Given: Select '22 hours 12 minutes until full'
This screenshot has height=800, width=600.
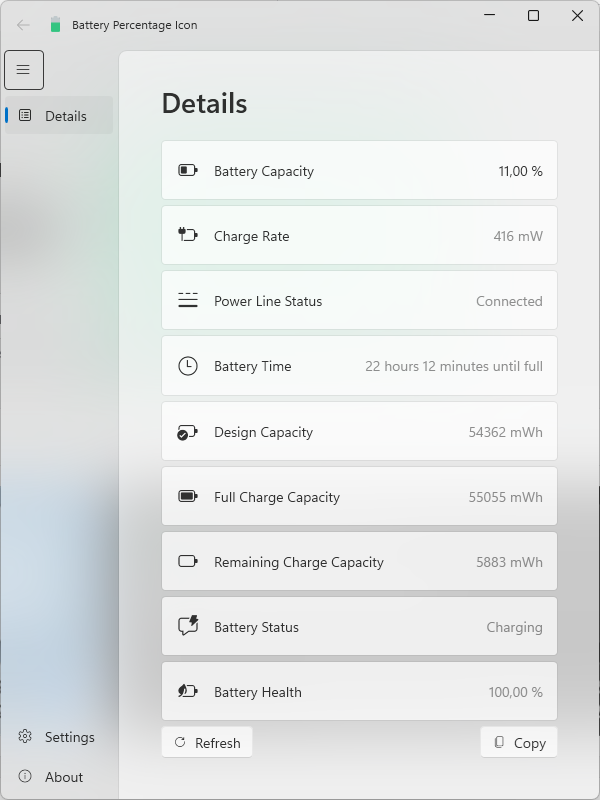Looking at the screenshot, I should pyautogui.click(x=454, y=366).
